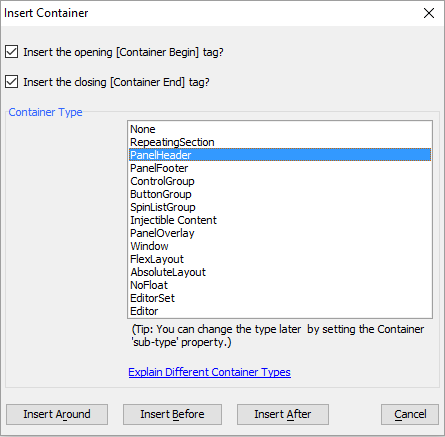The width and height of the screenshot is (445, 437).
Task: Select FlexLayout container type
Action: coord(280,259)
